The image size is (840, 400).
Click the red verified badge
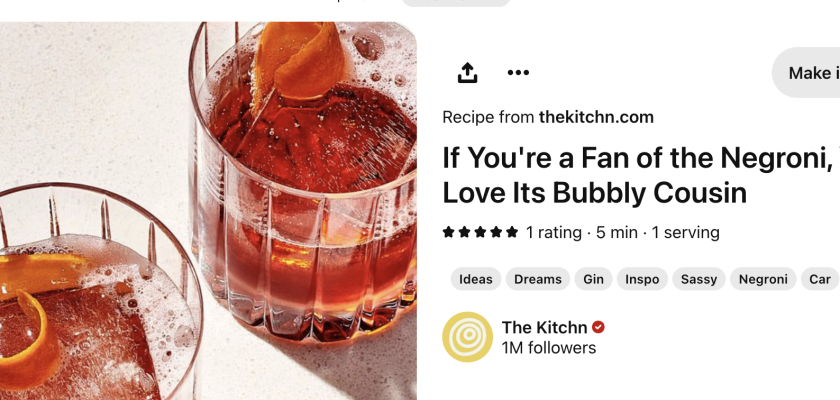click(598, 327)
